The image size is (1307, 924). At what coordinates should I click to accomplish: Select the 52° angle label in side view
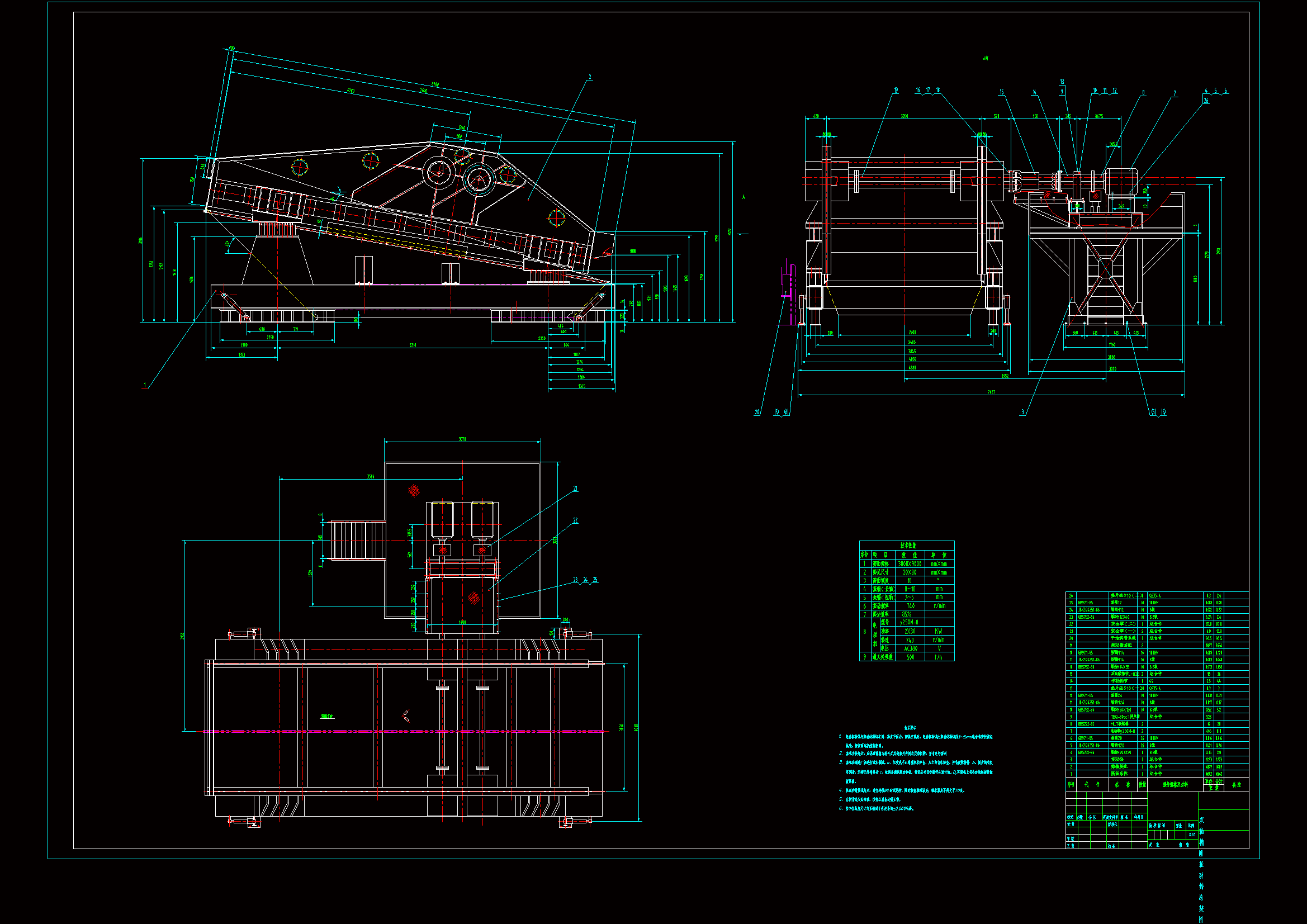pyautogui.click(x=228, y=244)
